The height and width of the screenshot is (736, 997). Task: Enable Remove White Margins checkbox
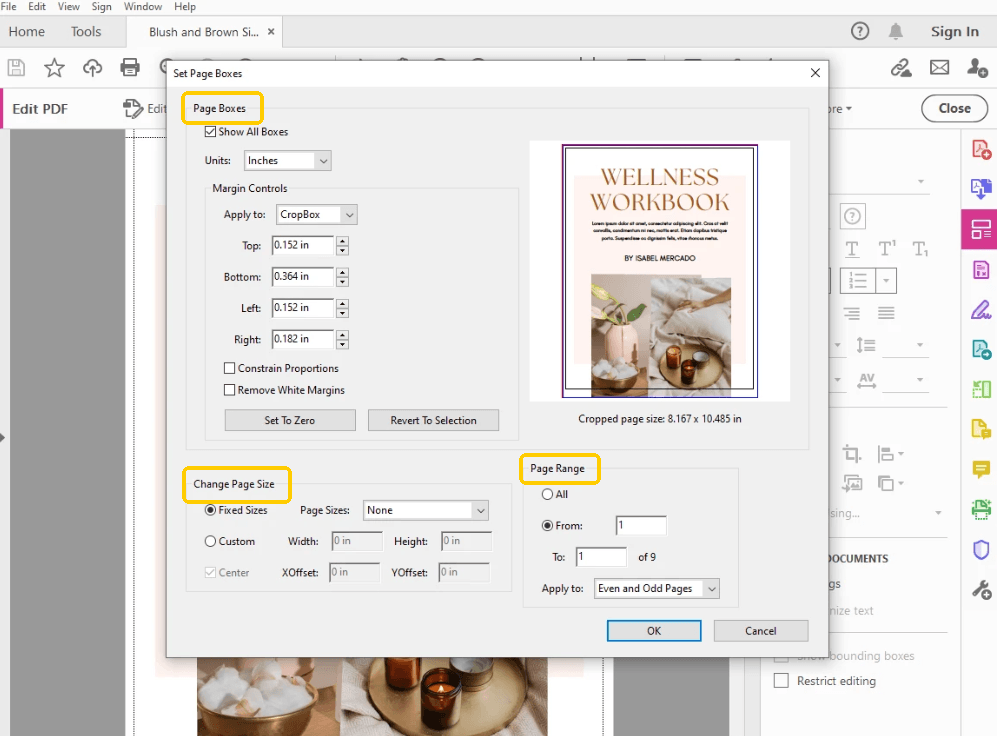tap(230, 390)
